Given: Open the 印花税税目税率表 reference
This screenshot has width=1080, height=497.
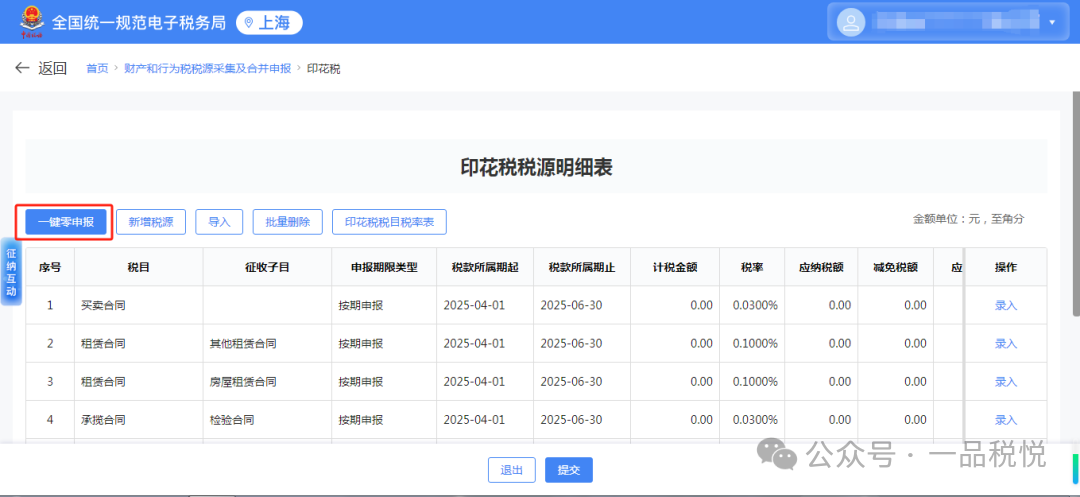Looking at the screenshot, I should (389, 222).
